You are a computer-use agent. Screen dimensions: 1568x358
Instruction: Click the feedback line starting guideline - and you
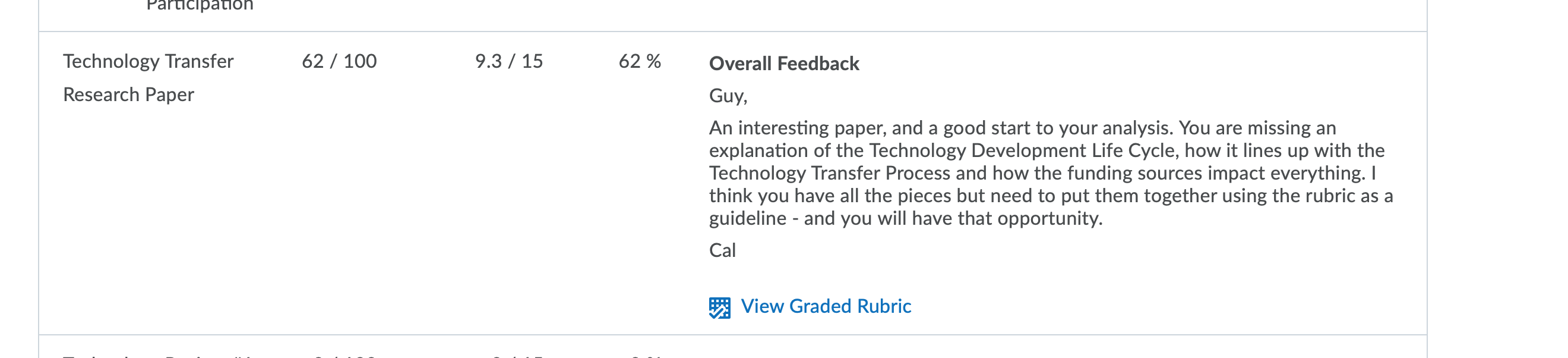point(906,218)
